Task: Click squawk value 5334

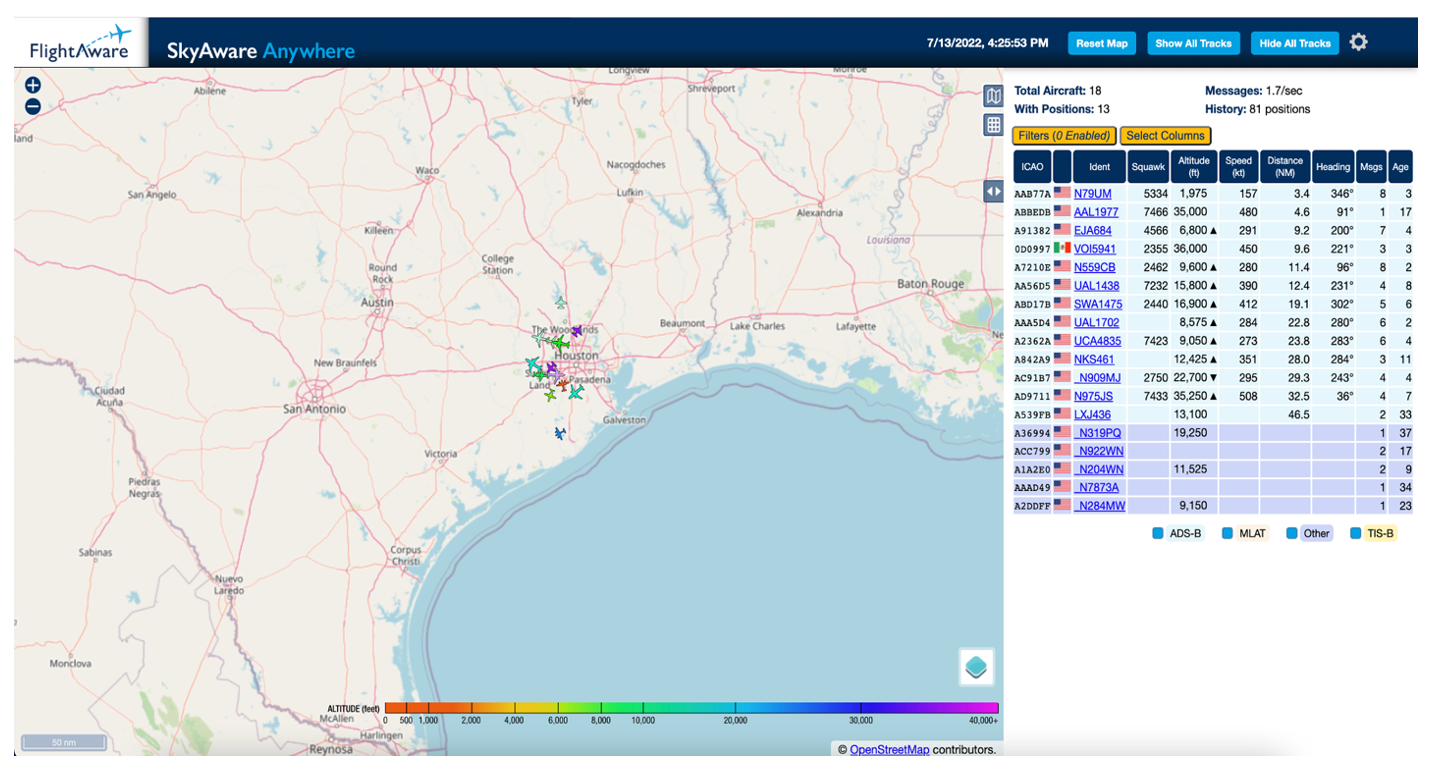Action: tap(1155, 193)
